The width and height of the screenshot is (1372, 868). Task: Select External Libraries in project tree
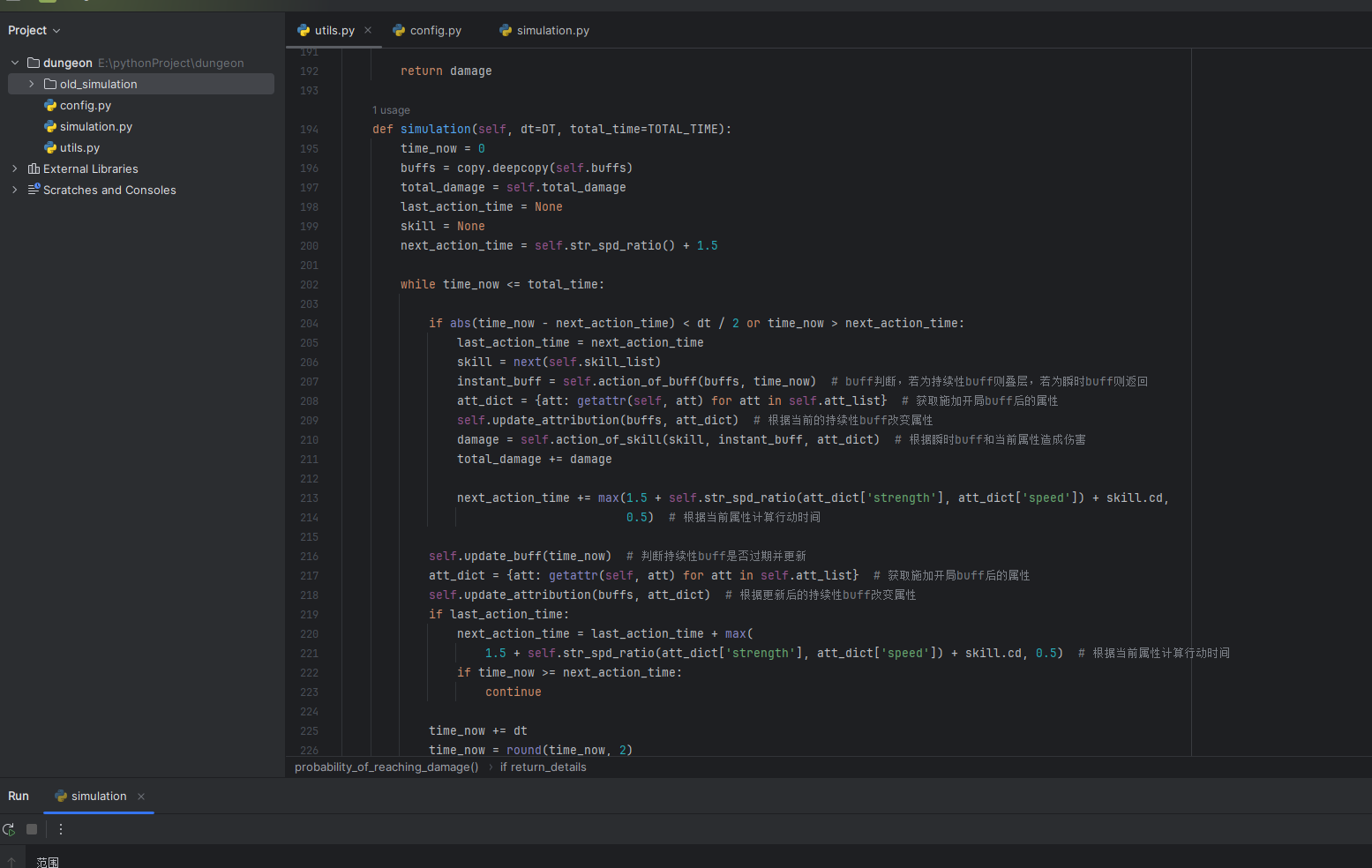click(x=91, y=168)
